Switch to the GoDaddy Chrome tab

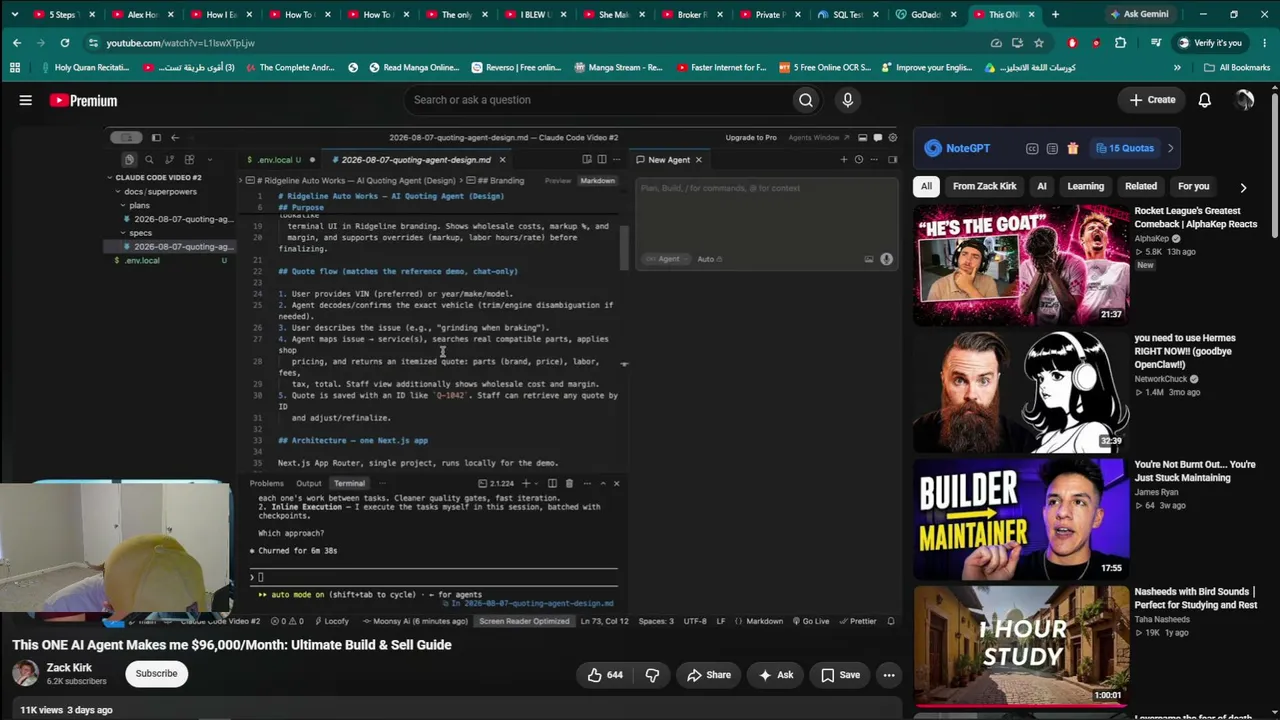[x=926, y=15]
